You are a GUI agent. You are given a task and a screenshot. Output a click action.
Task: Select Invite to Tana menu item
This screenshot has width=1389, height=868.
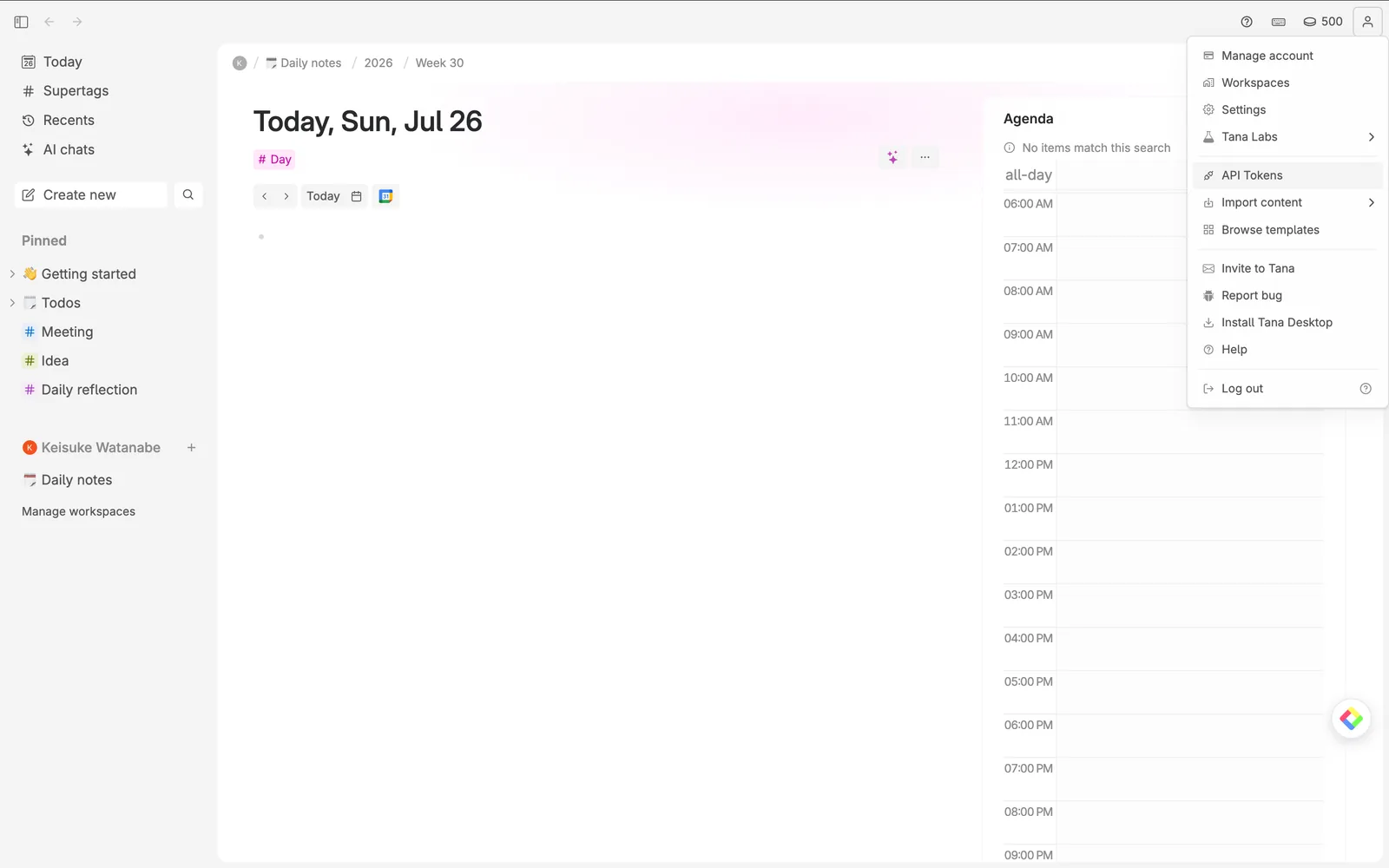1287,268
